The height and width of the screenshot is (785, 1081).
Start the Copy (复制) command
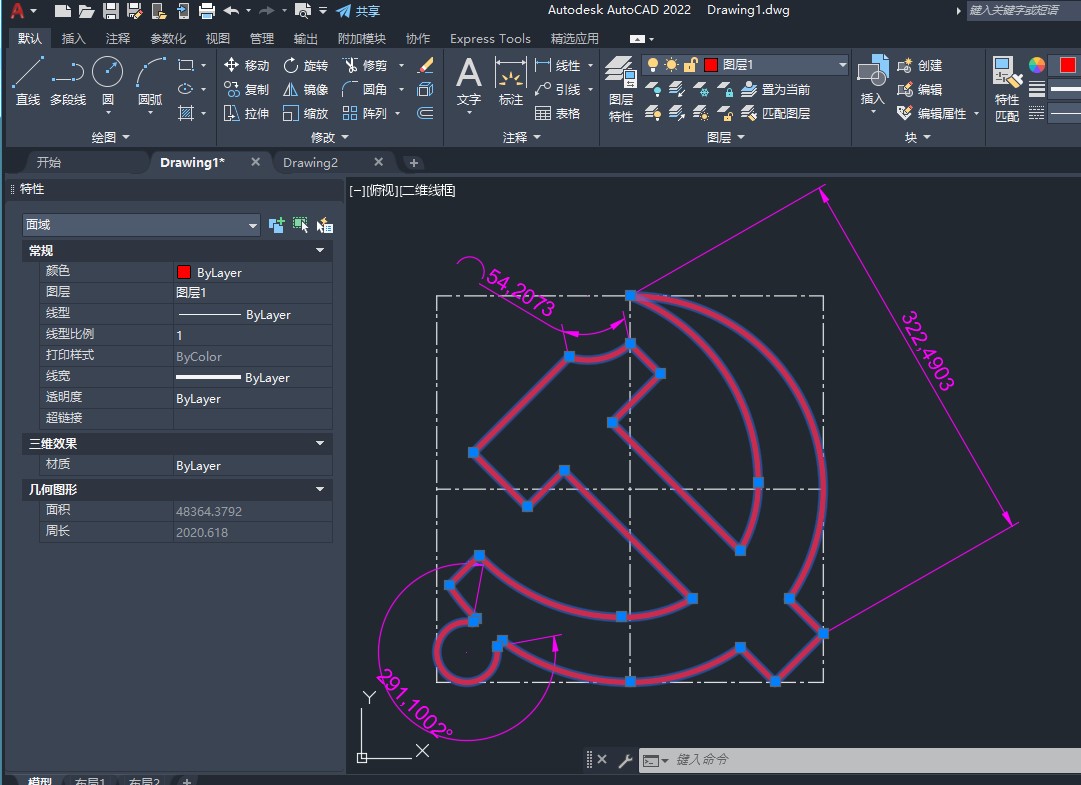[x=246, y=90]
